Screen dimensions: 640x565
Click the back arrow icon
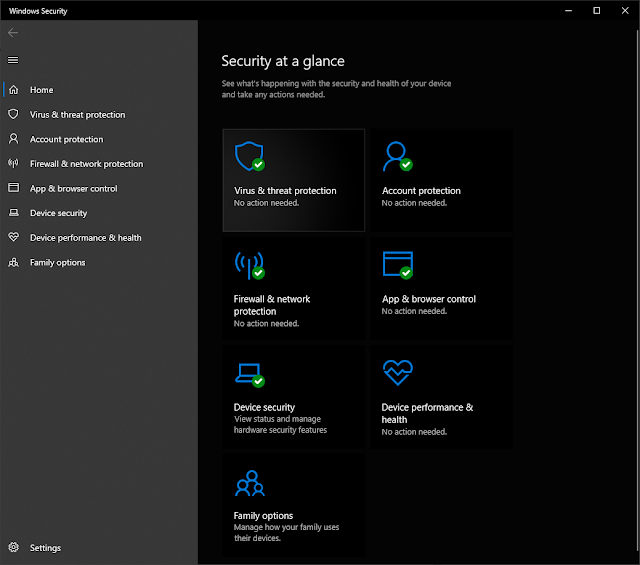click(x=13, y=33)
